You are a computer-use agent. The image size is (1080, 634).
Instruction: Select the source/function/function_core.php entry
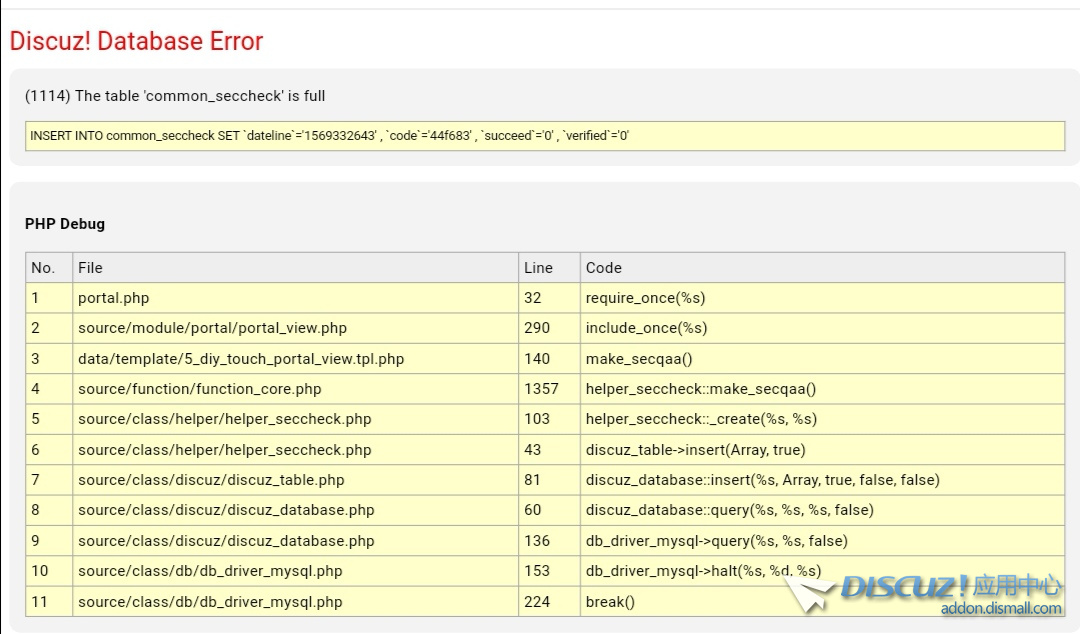199,389
